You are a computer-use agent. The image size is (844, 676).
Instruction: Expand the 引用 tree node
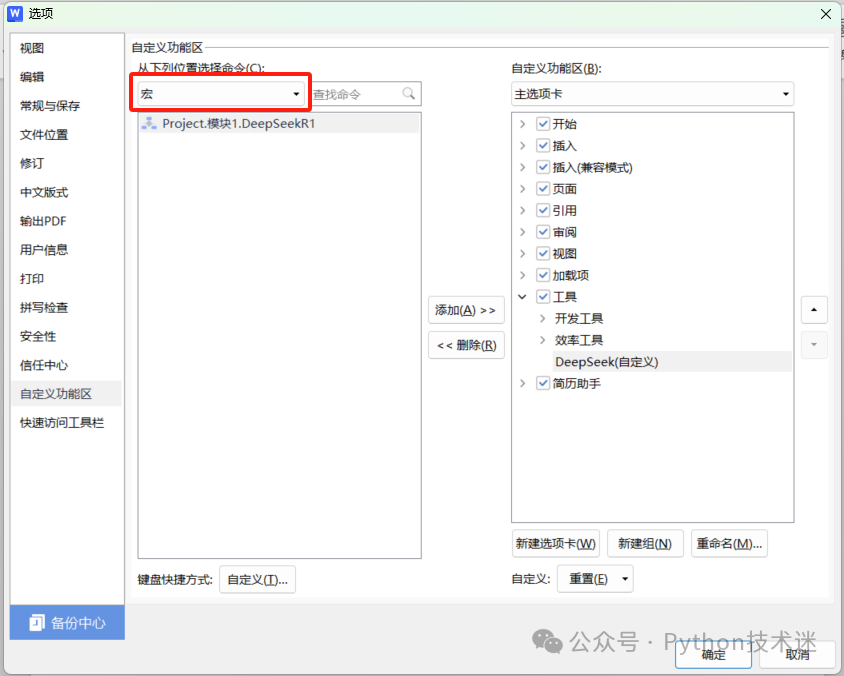tap(522, 210)
